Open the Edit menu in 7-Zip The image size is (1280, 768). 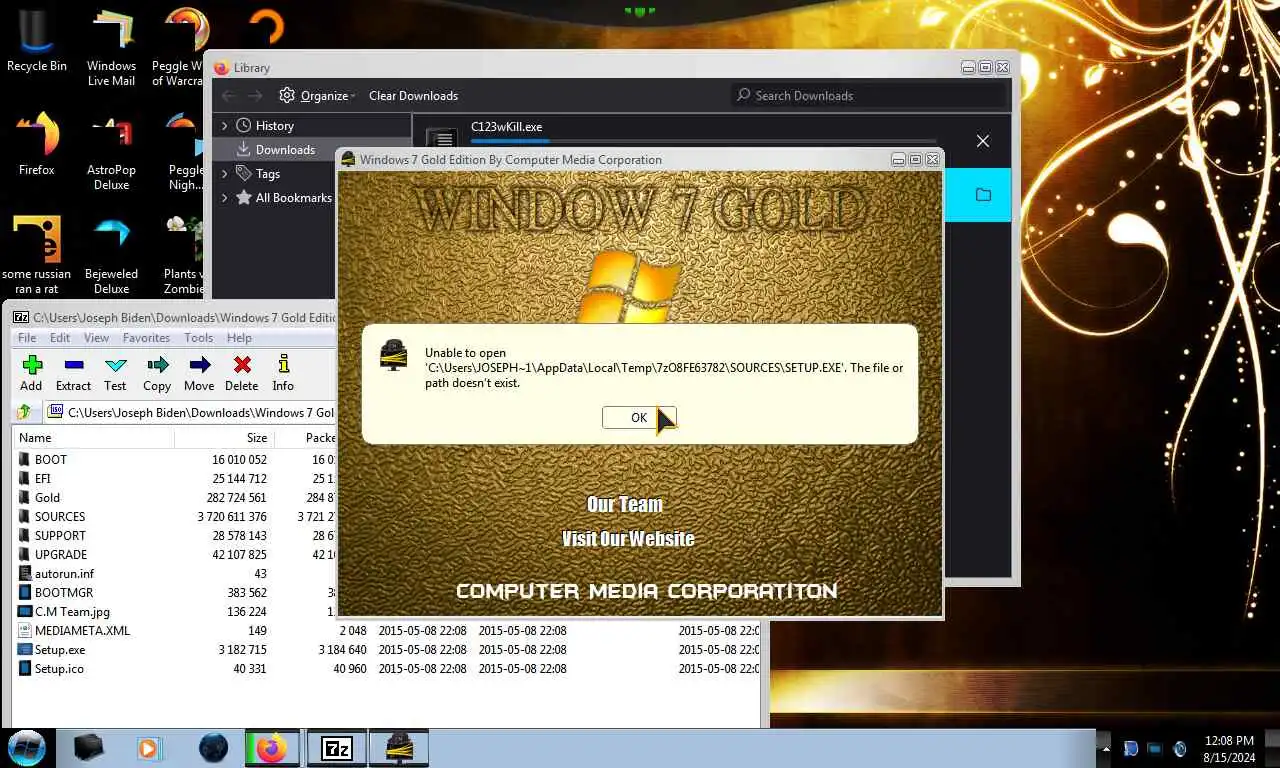click(60, 338)
